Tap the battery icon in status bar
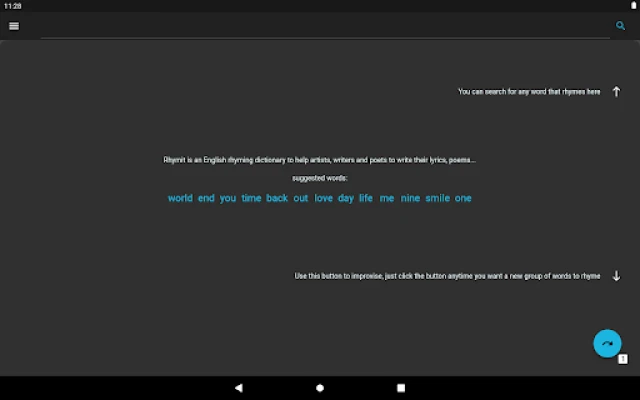Screen dimensions: 640x400 pyautogui.click(x=633, y=6)
